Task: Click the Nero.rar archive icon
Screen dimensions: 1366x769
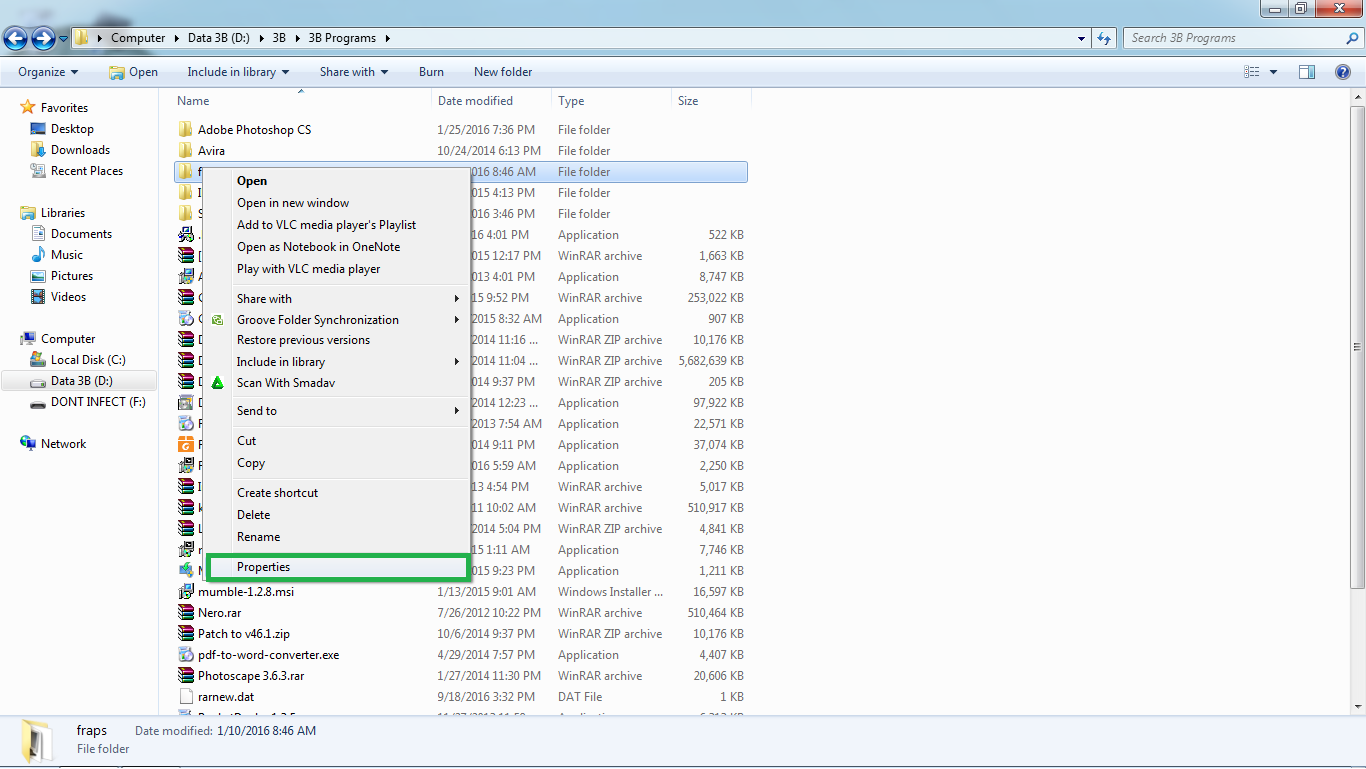Action: click(x=186, y=613)
